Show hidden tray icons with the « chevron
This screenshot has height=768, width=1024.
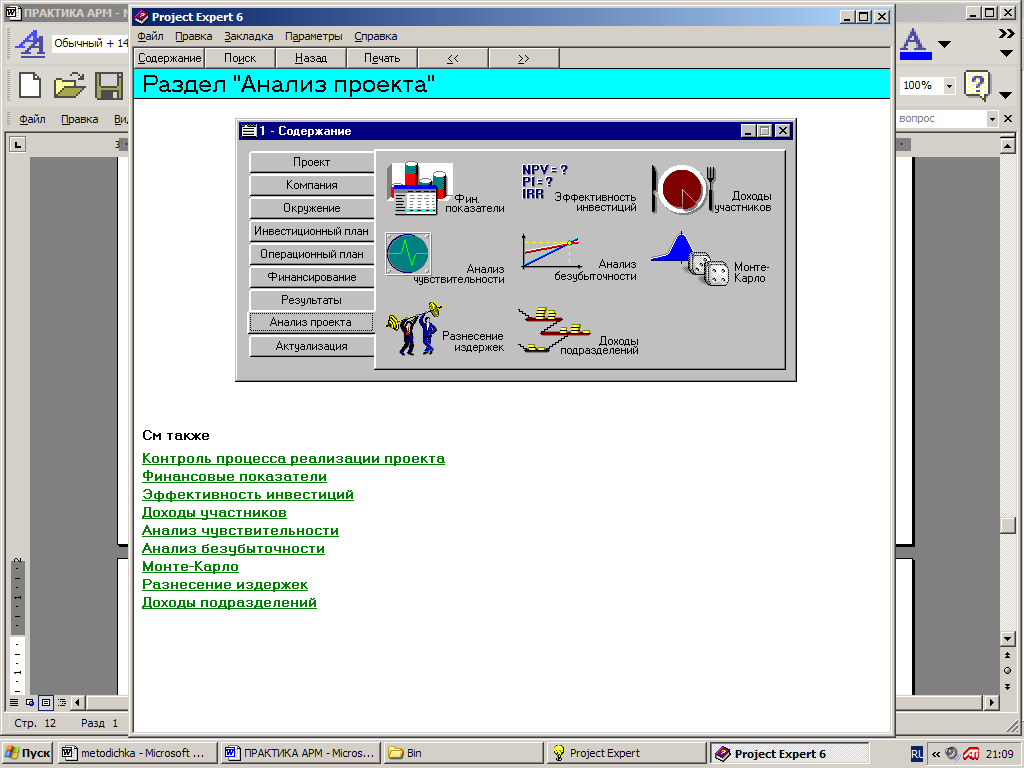pyautogui.click(x=935, y=754)
